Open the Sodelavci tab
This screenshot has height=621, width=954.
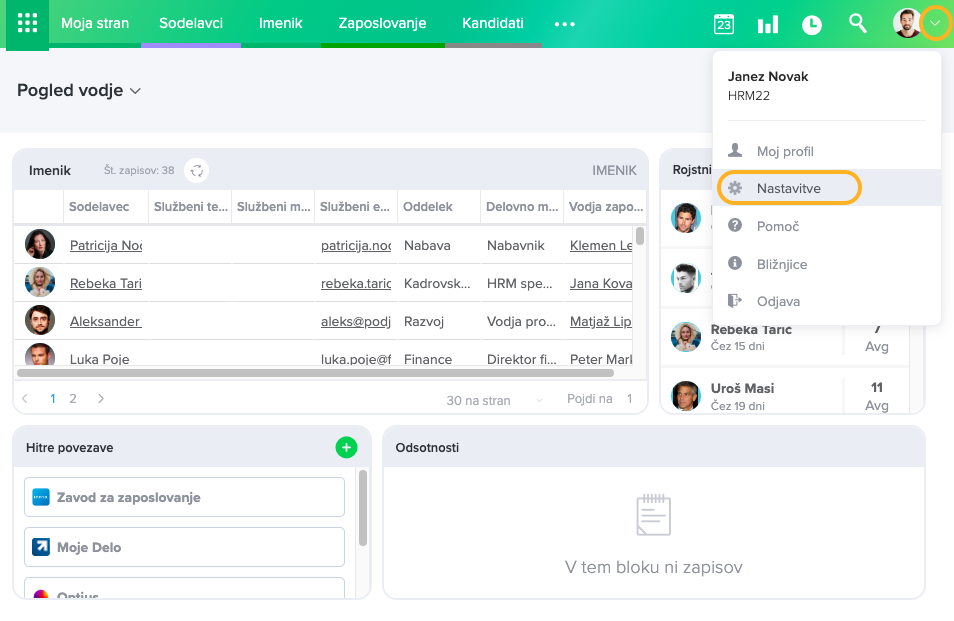(x=190, y=23)
